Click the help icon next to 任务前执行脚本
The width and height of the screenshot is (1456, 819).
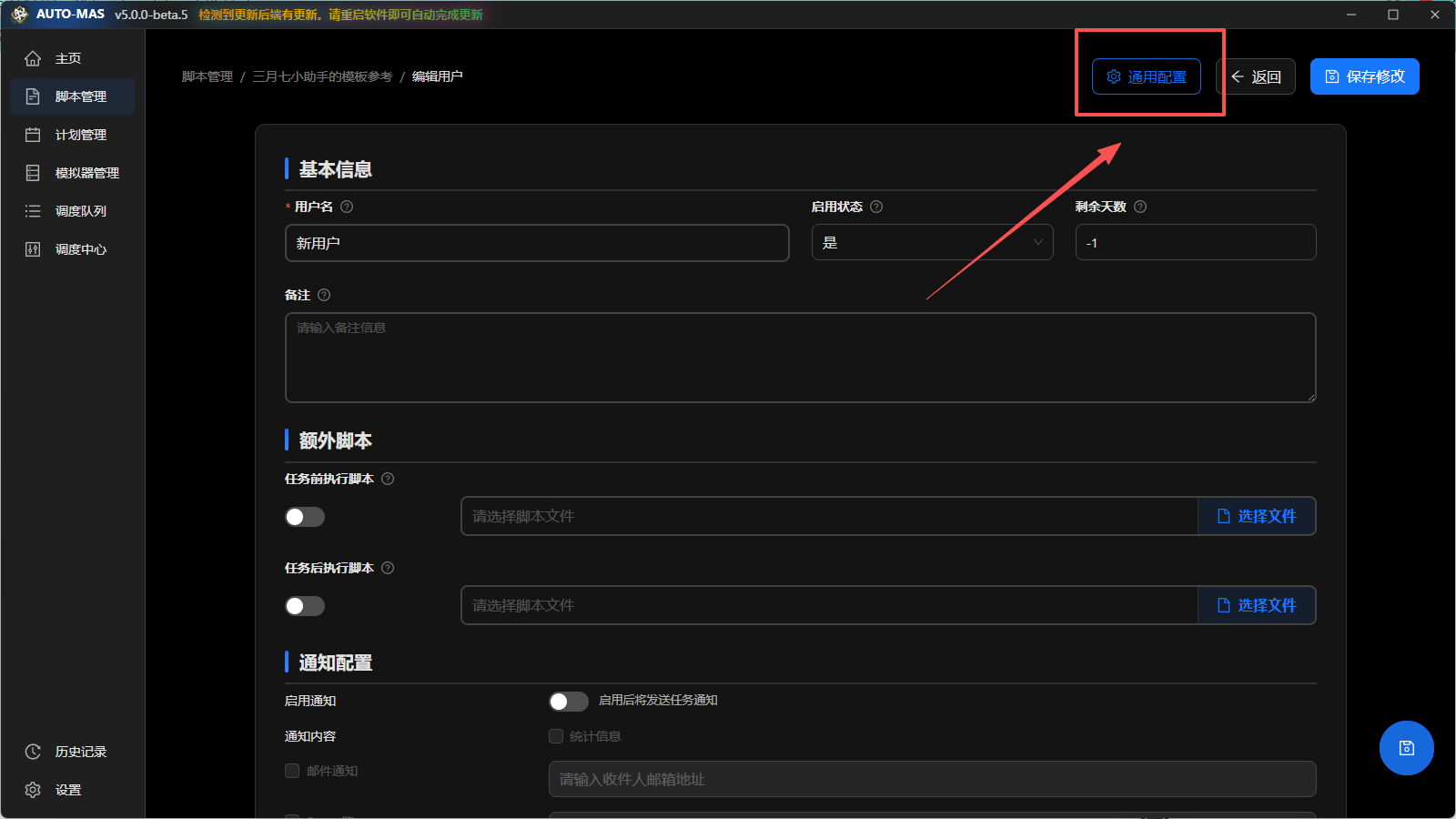click(x=388, y=479)
